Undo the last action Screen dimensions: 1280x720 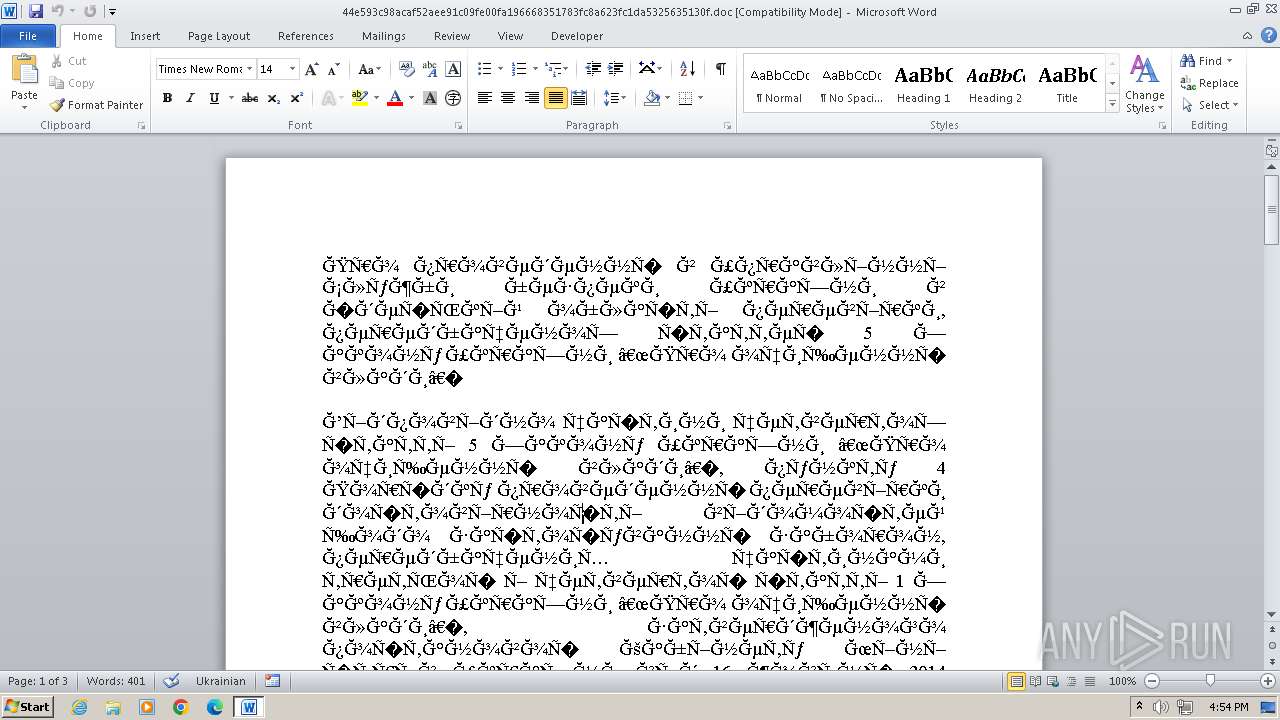coord(57,11)
